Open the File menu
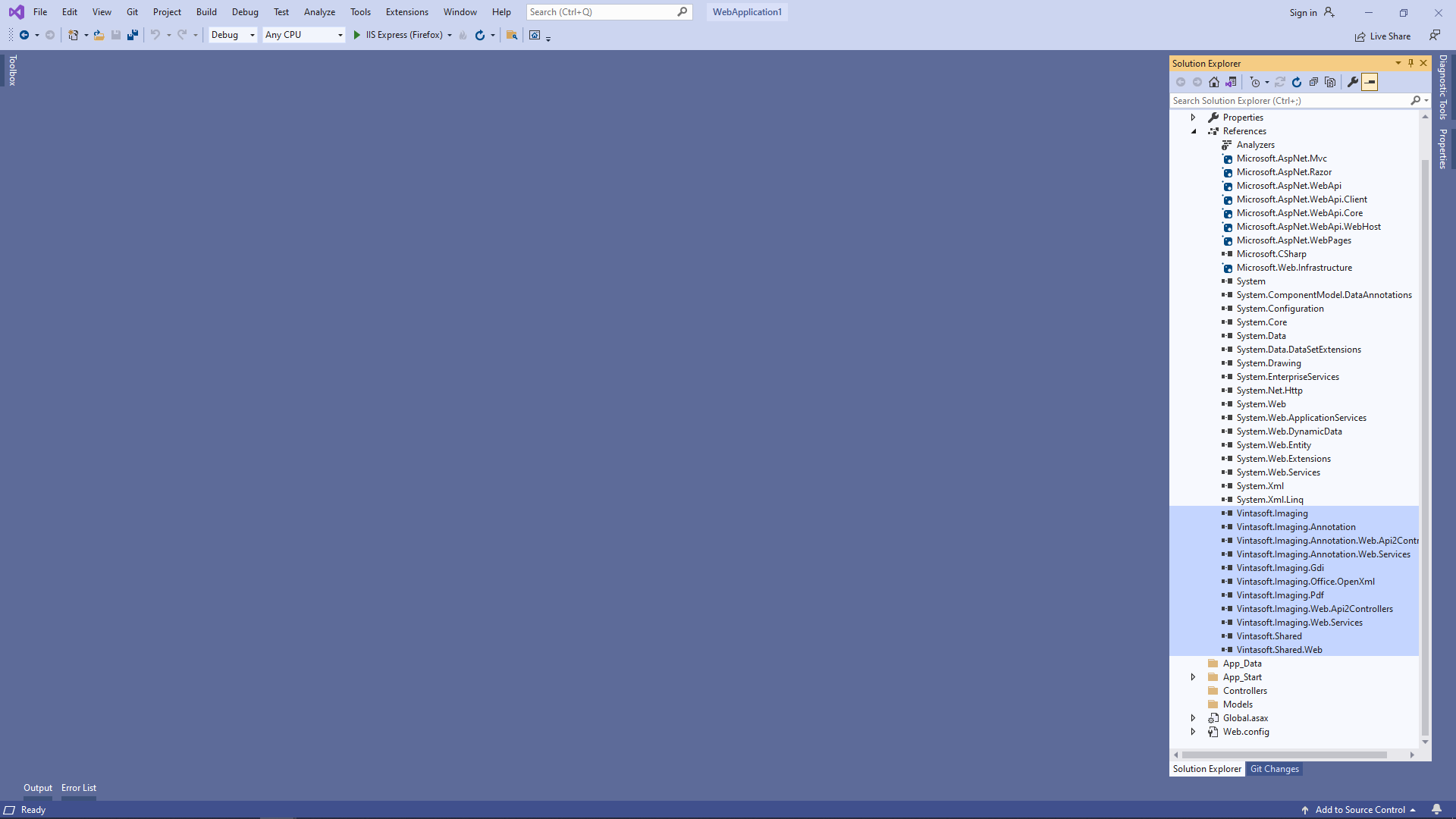Image resolution: width=1456 pixels, height=819 pixels. pyautogui.click(x=40, y=12)
